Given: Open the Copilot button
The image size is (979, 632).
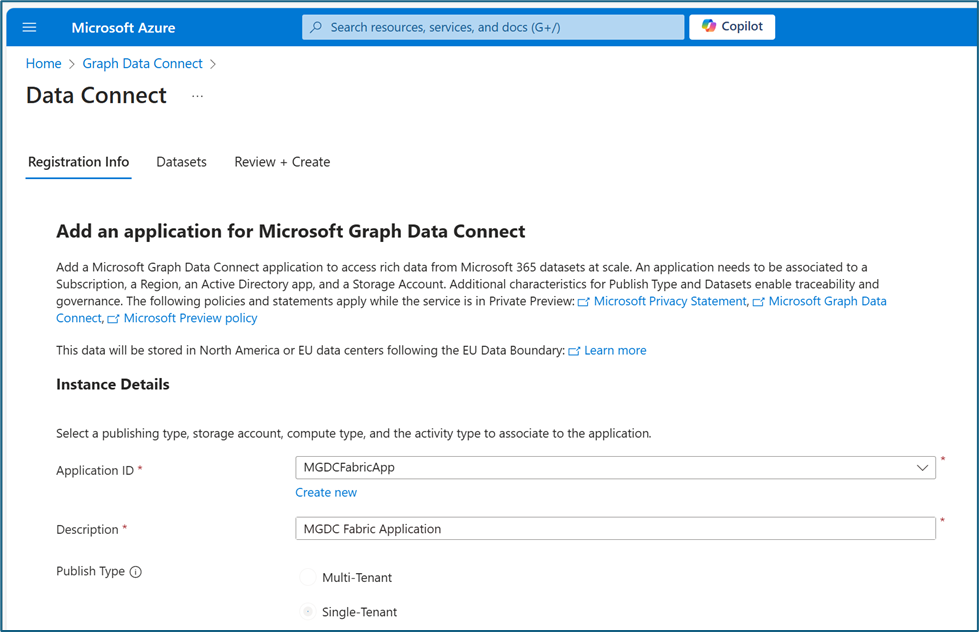Looking at the screenshot, I should [x=732, y=27].
